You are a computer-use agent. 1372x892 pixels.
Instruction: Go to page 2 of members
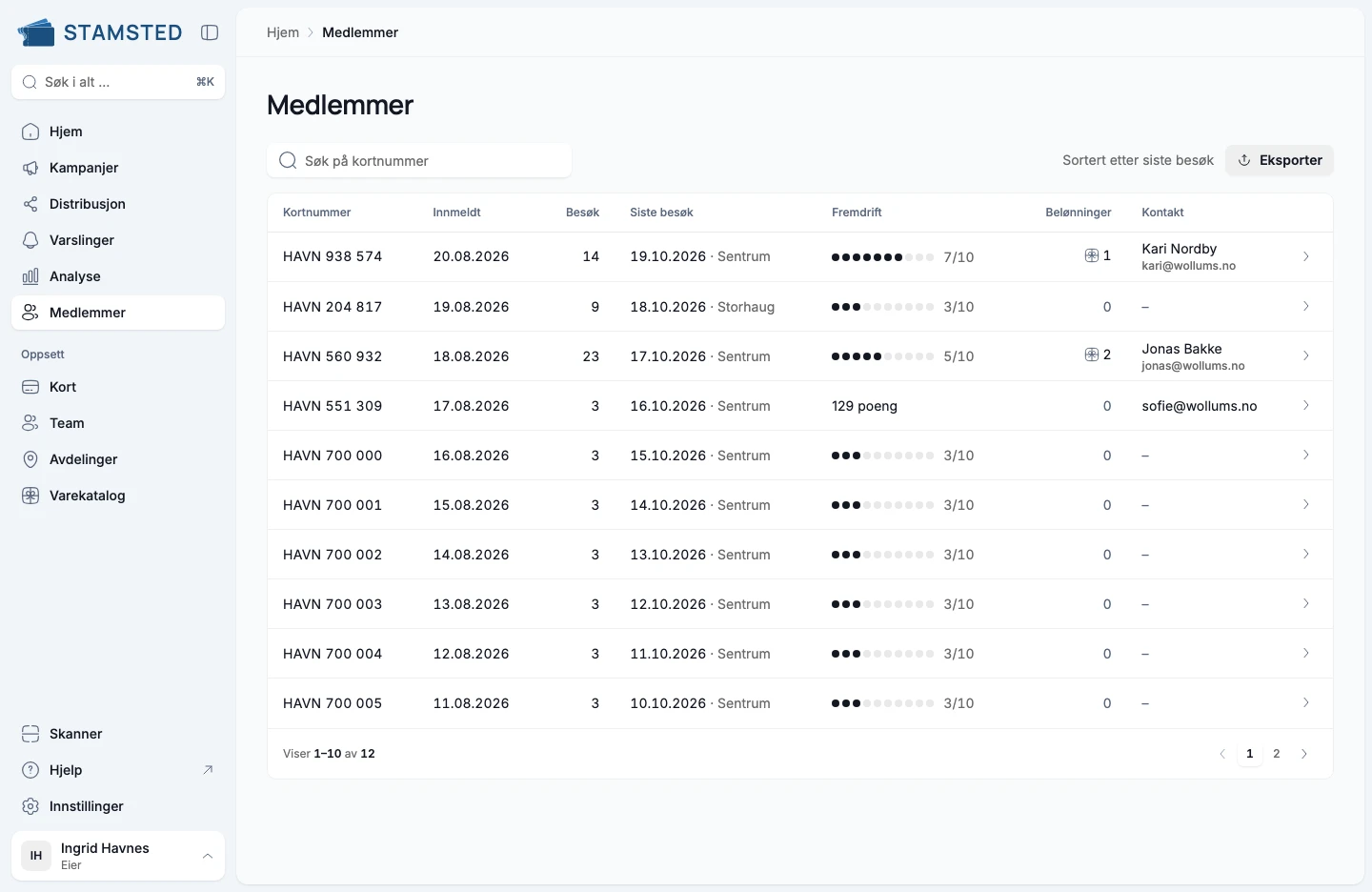click(x=1277, y=754)
